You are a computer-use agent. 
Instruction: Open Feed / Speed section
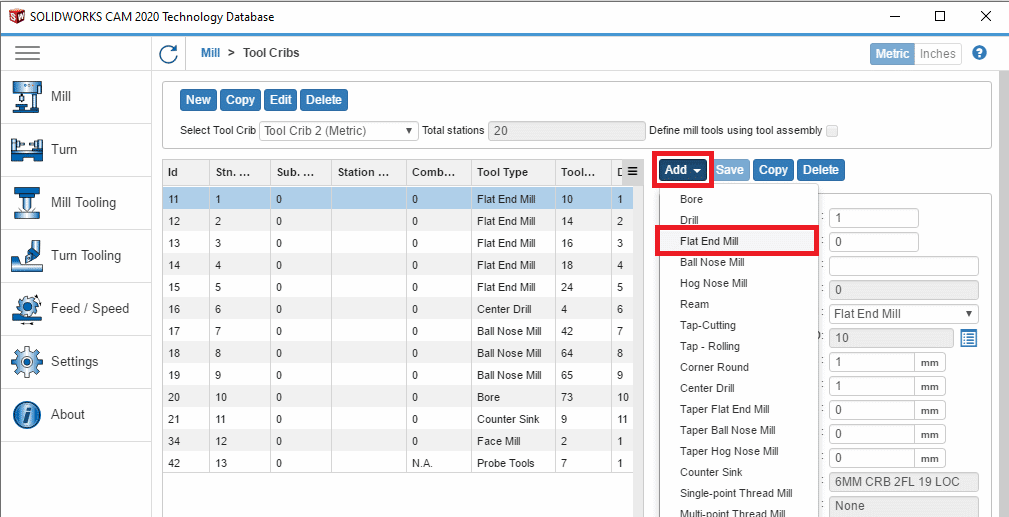tap(76, 308)
